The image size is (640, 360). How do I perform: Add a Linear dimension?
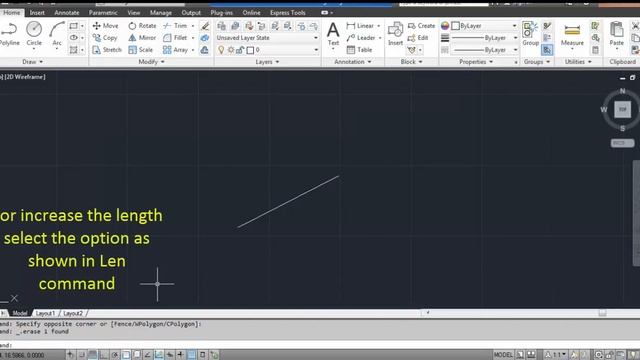point(360,26)
